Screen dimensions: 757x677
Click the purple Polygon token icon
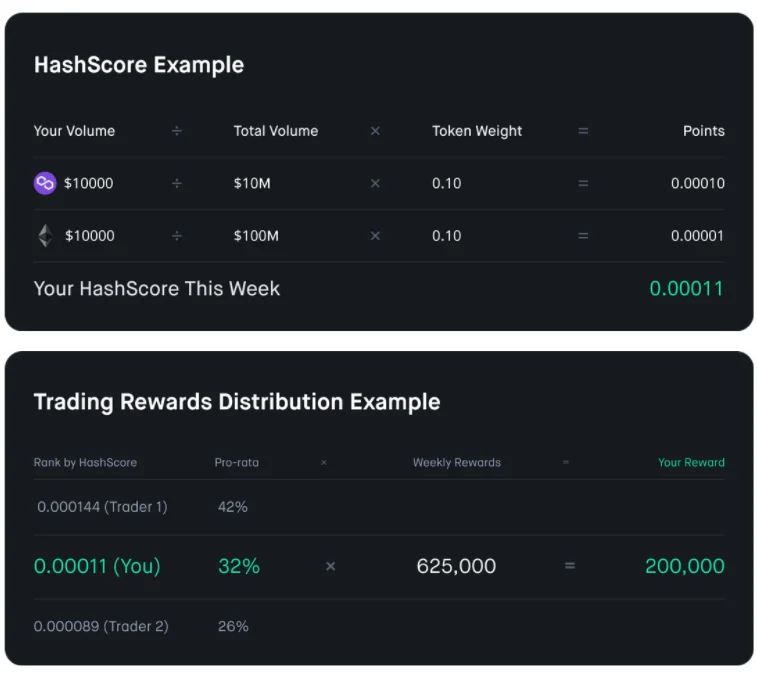45,183
